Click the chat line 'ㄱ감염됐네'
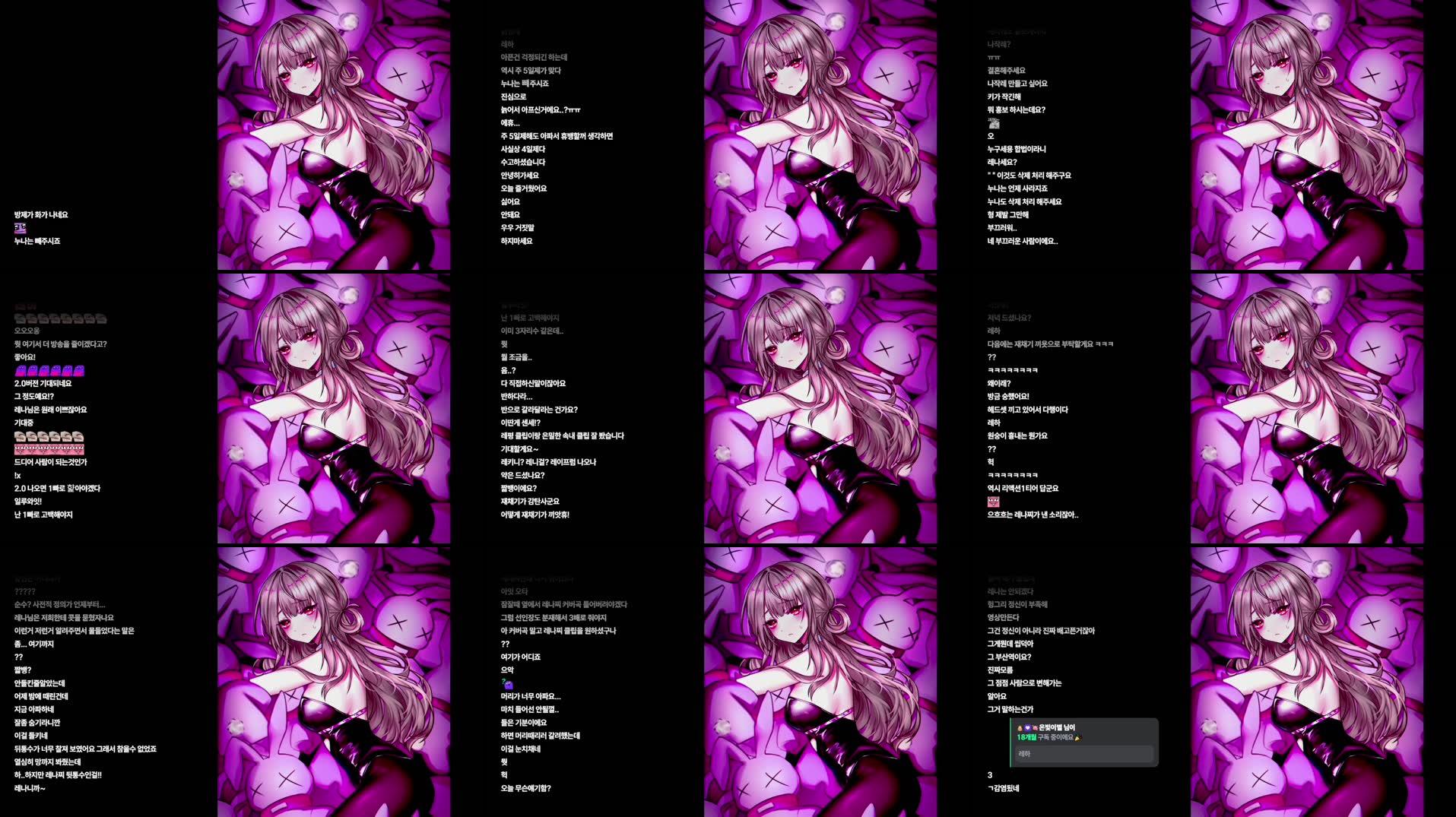This screenshot has width=1456, height=817. [1003, 788]
